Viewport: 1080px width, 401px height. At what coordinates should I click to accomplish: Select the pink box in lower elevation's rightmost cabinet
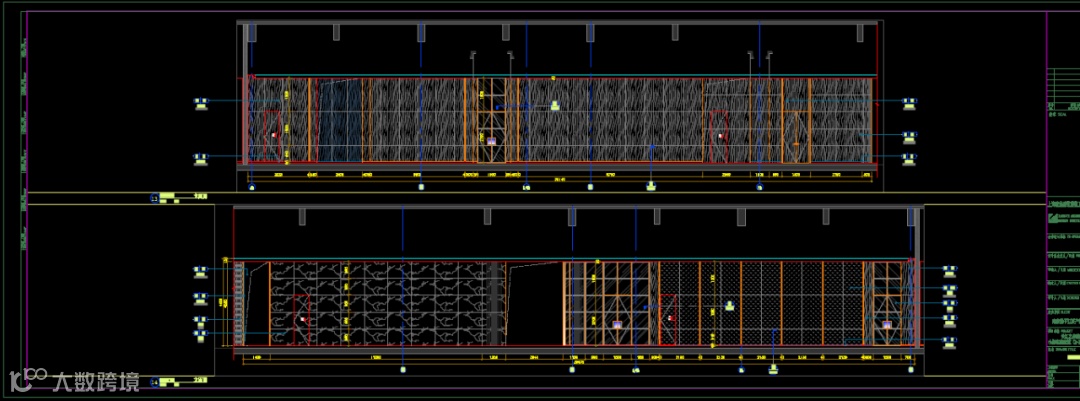pos(887,324)
